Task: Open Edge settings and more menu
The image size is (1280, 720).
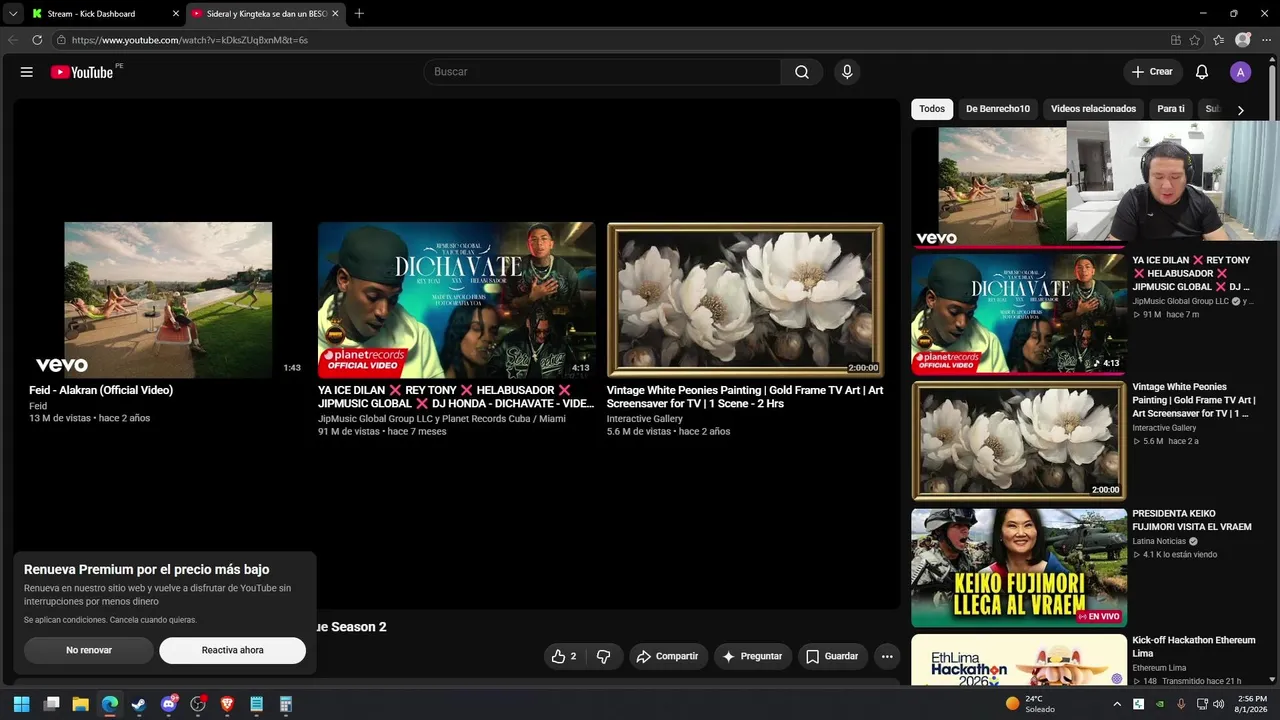Action: click(1266, 40)
